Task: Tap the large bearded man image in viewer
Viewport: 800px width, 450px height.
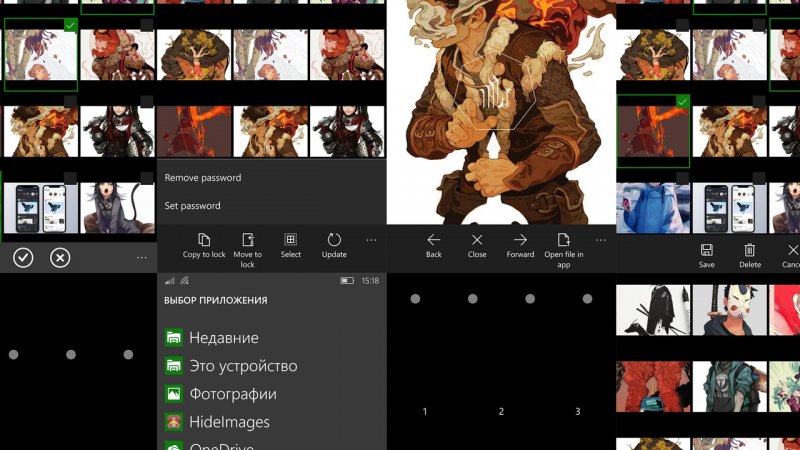Action: [502, 112]
